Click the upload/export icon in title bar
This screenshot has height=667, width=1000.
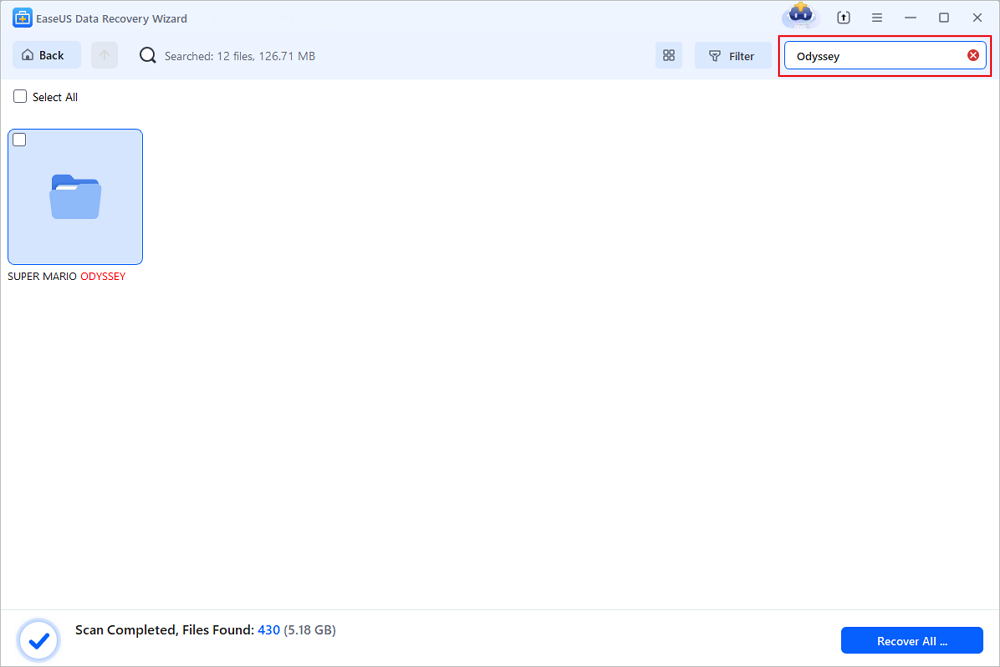844,18
